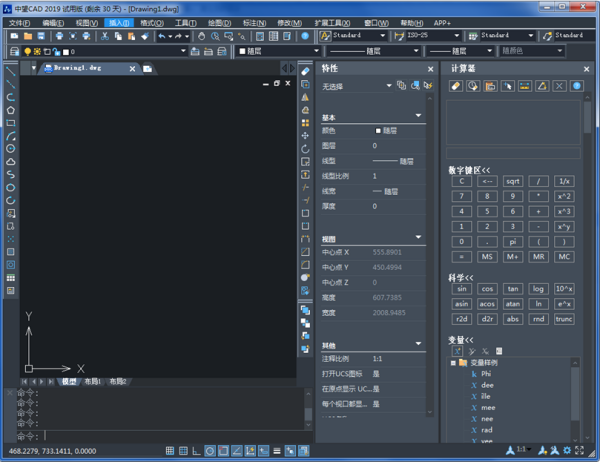
Task: Select the Line tool in draw toolbar
Action: pyautogui.click(x=10, y=71)
